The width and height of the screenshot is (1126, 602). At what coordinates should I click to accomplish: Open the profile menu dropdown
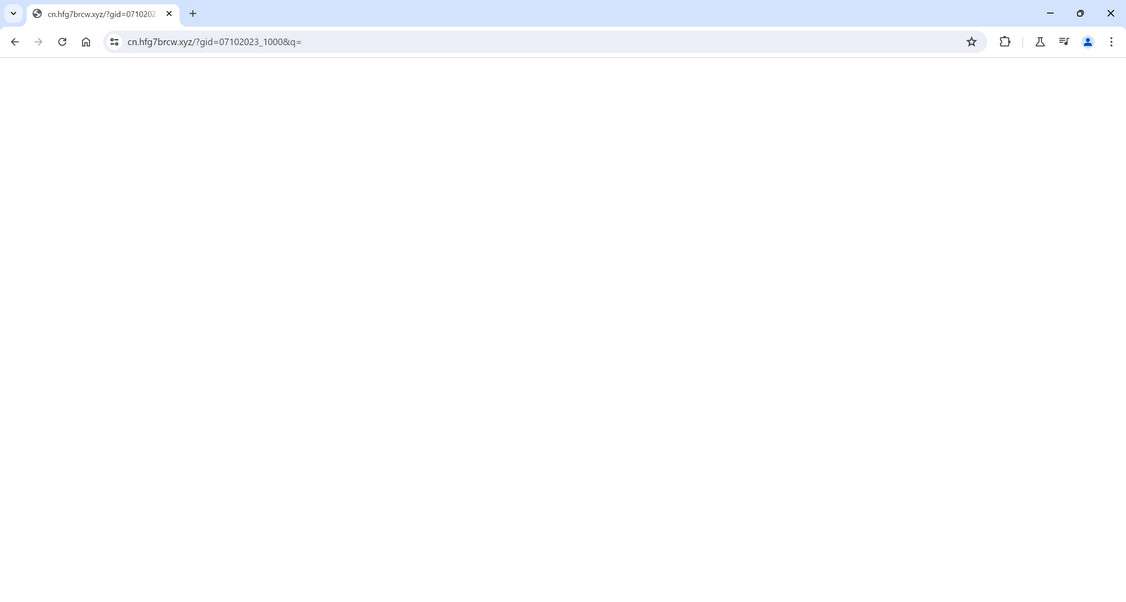(x=1088, y=42)
